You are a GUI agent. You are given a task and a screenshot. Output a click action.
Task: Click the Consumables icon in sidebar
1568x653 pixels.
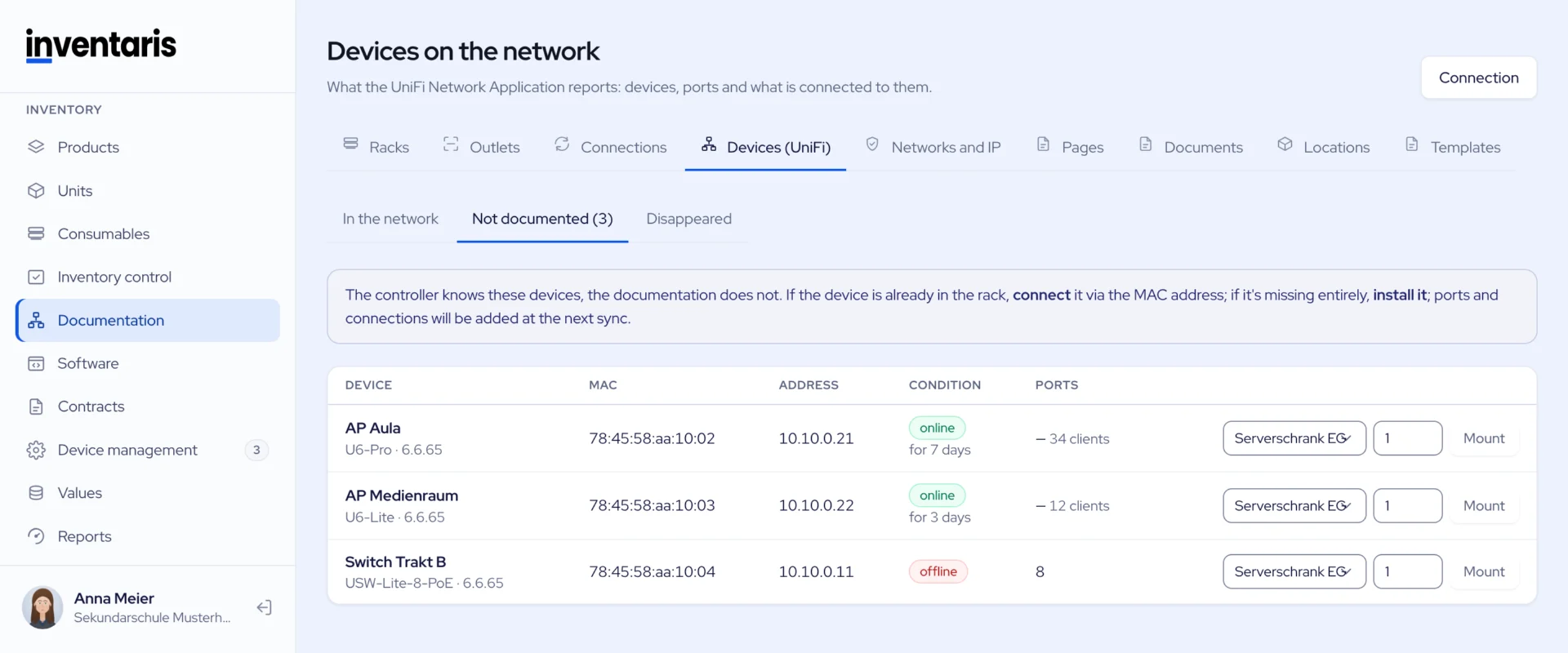click(x=36, y=233)
